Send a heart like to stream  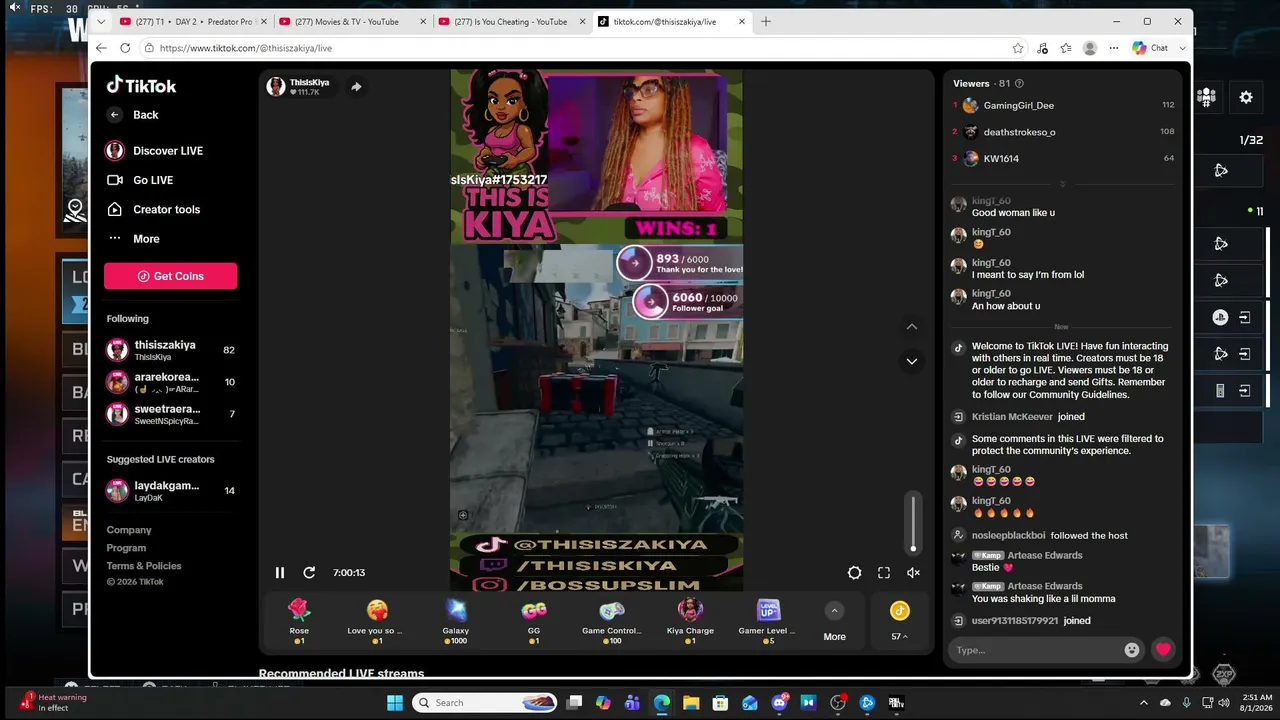pyautogui.click(x=1163, y=650)
